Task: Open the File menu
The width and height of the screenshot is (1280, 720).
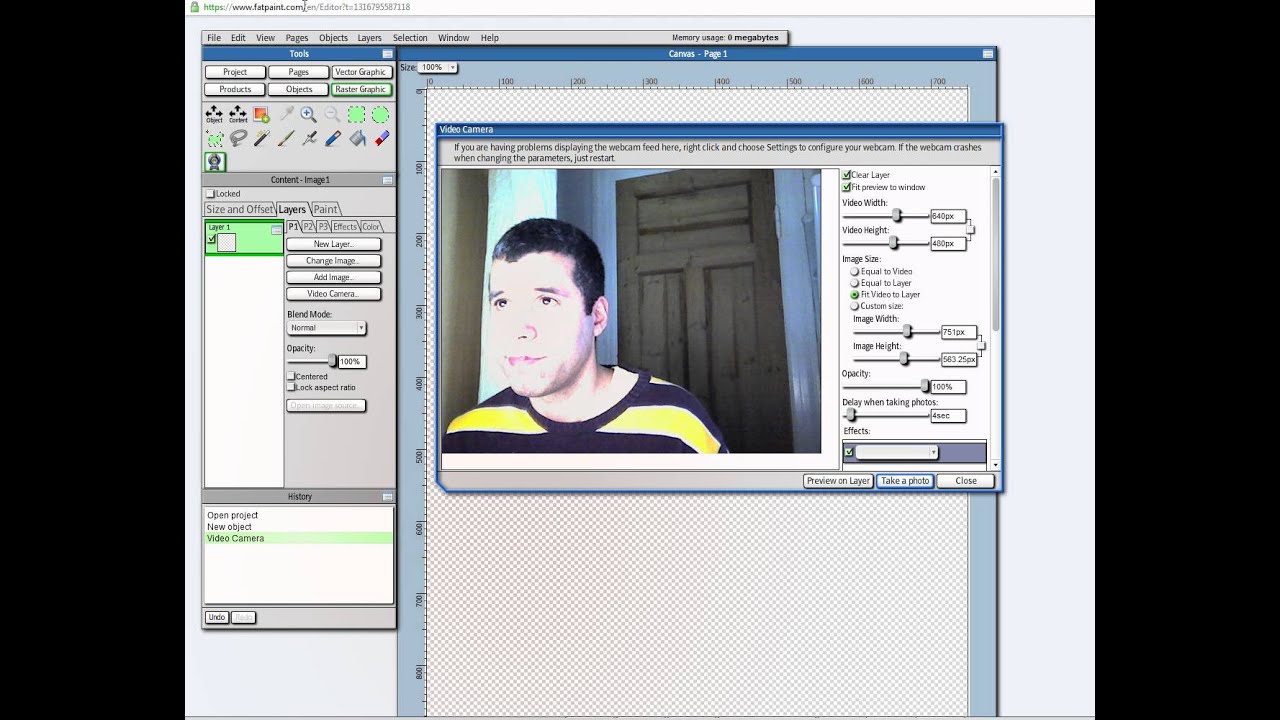Action: 214,38
